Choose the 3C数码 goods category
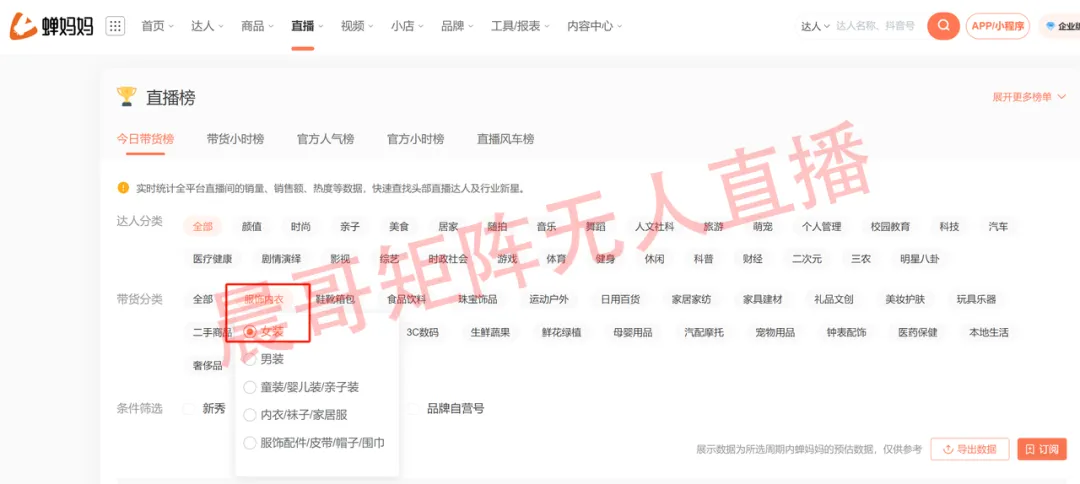The width and height of the screenshot is (1080, 484). click(x=422, y=333)
